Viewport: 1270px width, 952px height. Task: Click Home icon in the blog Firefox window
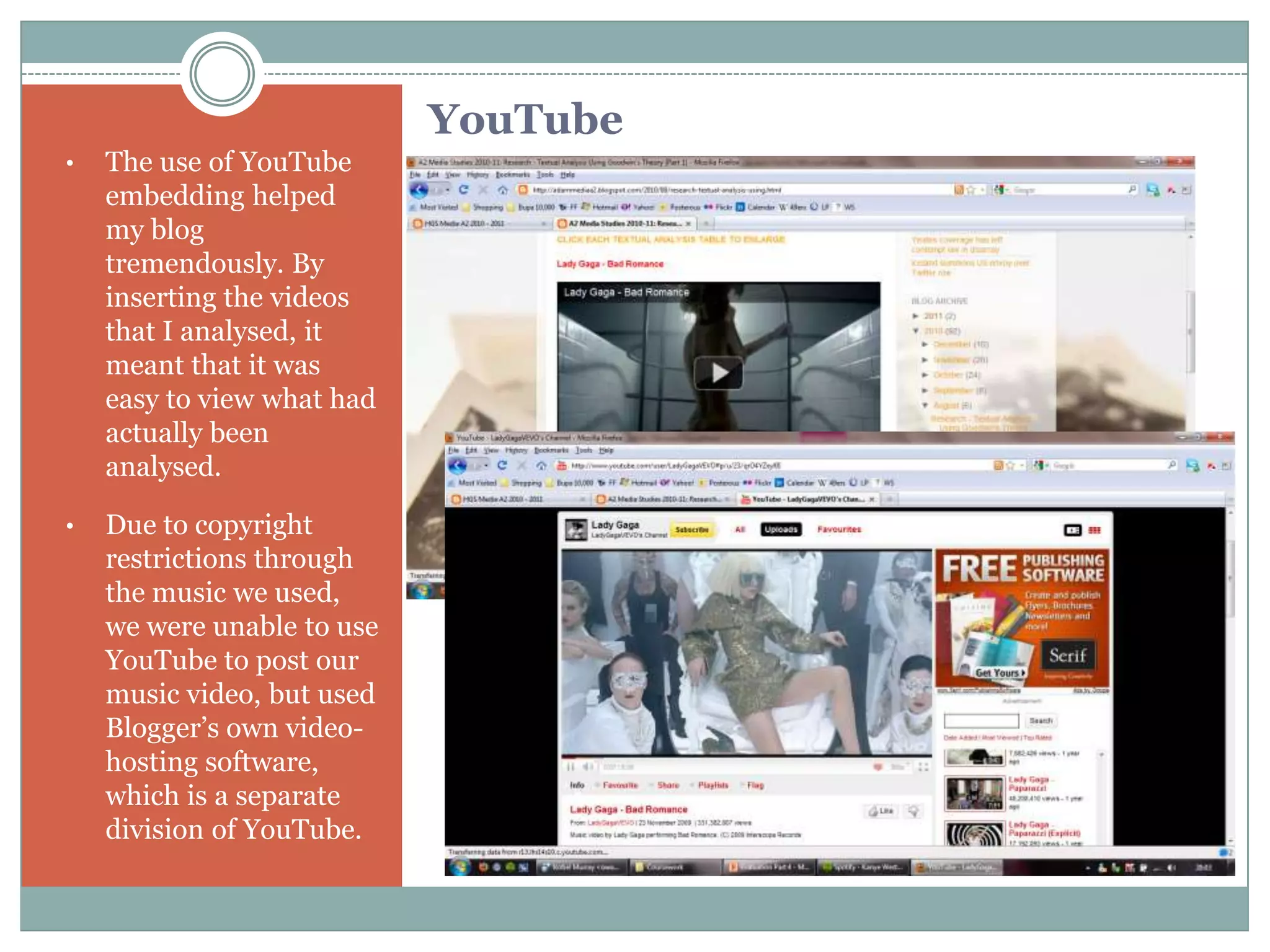point(503,190)
